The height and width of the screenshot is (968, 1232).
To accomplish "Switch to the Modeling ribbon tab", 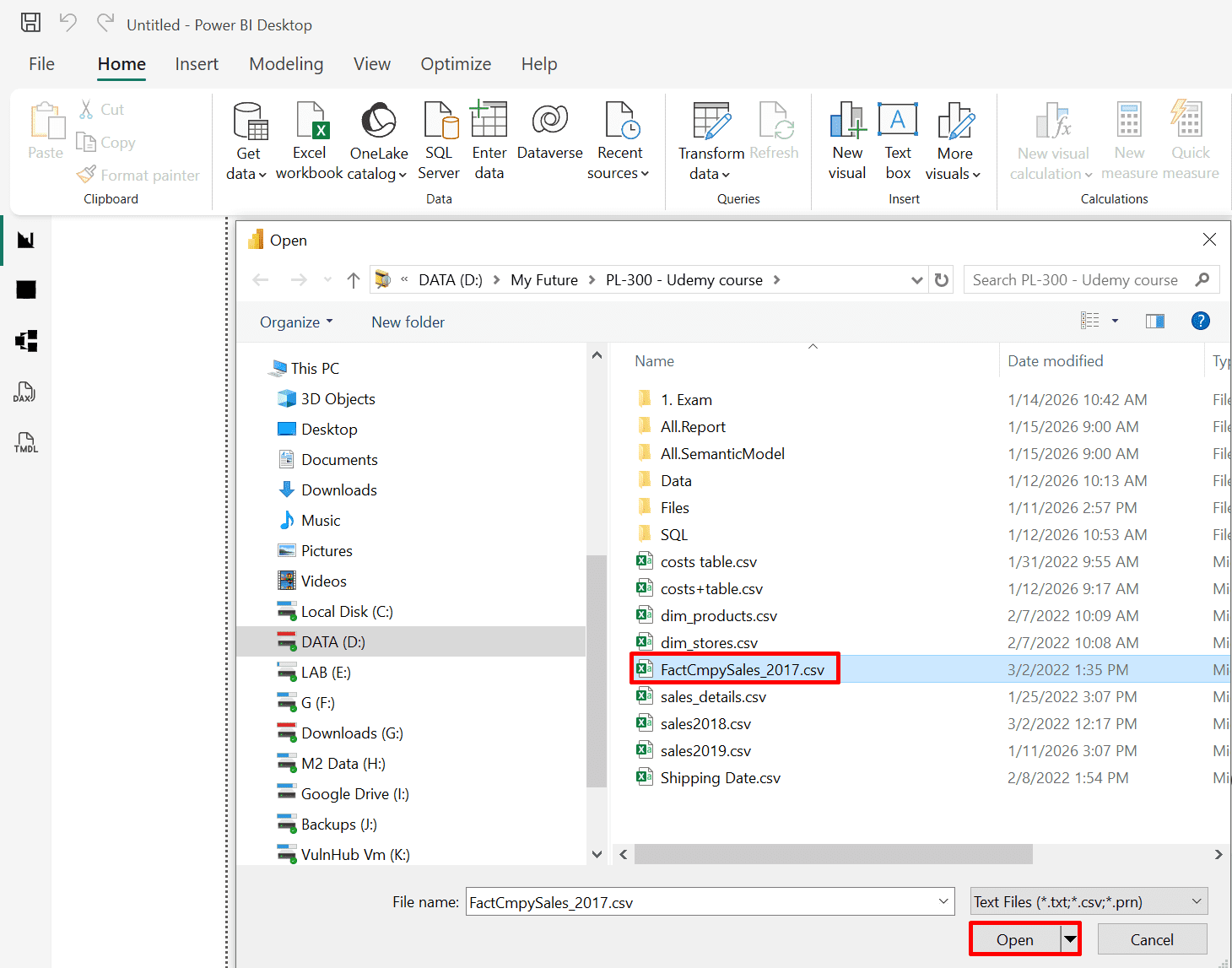I will click(x=286, y=64).
